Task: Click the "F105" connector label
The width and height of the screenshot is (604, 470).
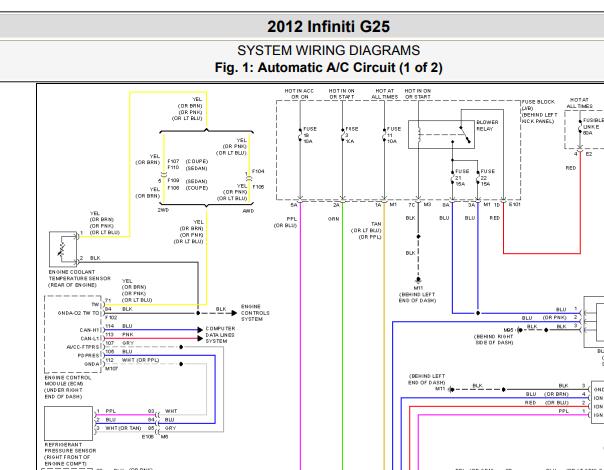Action: (258, 187)
